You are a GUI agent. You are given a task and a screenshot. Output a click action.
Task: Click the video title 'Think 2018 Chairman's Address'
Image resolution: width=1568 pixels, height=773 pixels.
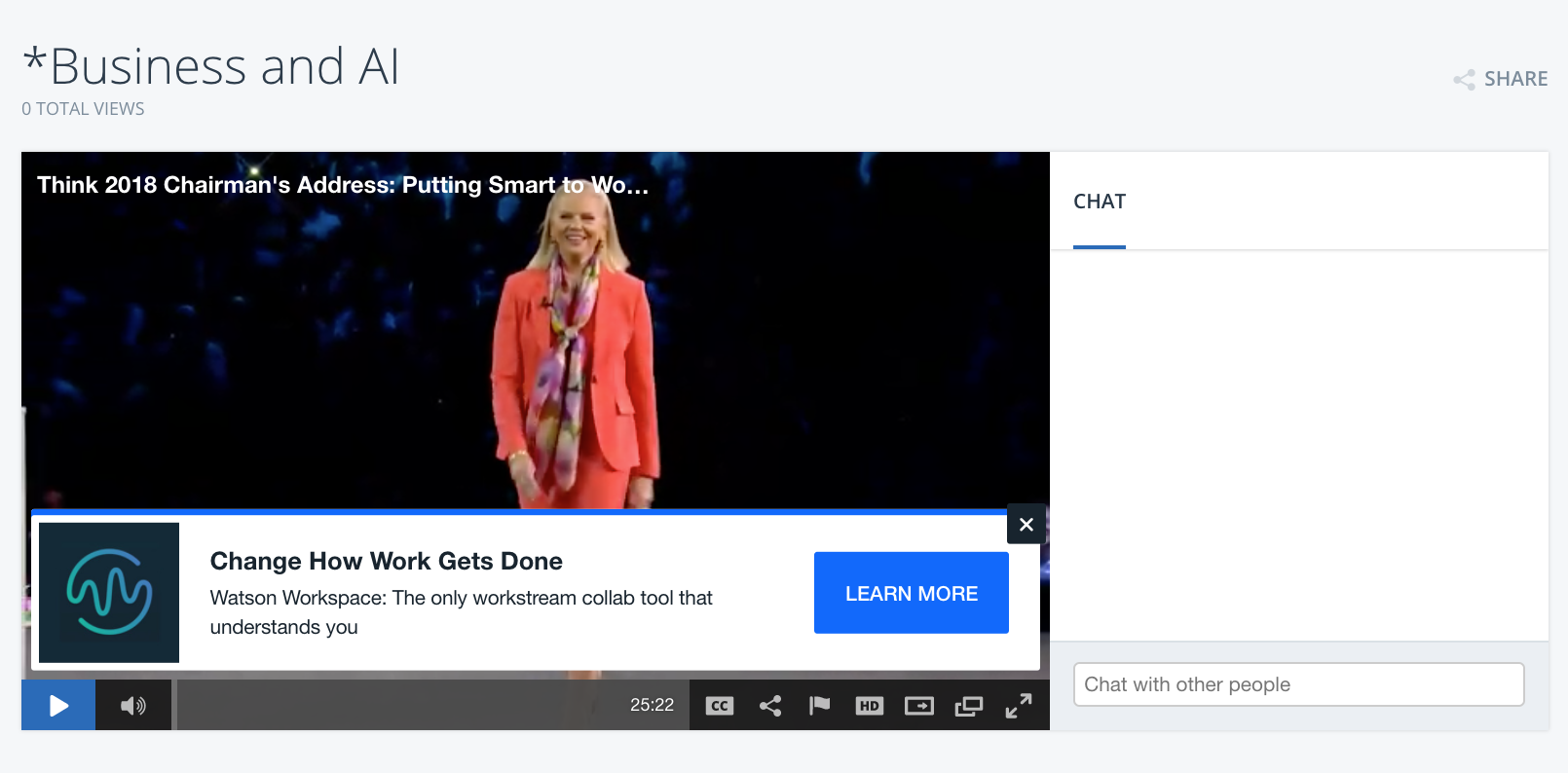pos(343,185)
